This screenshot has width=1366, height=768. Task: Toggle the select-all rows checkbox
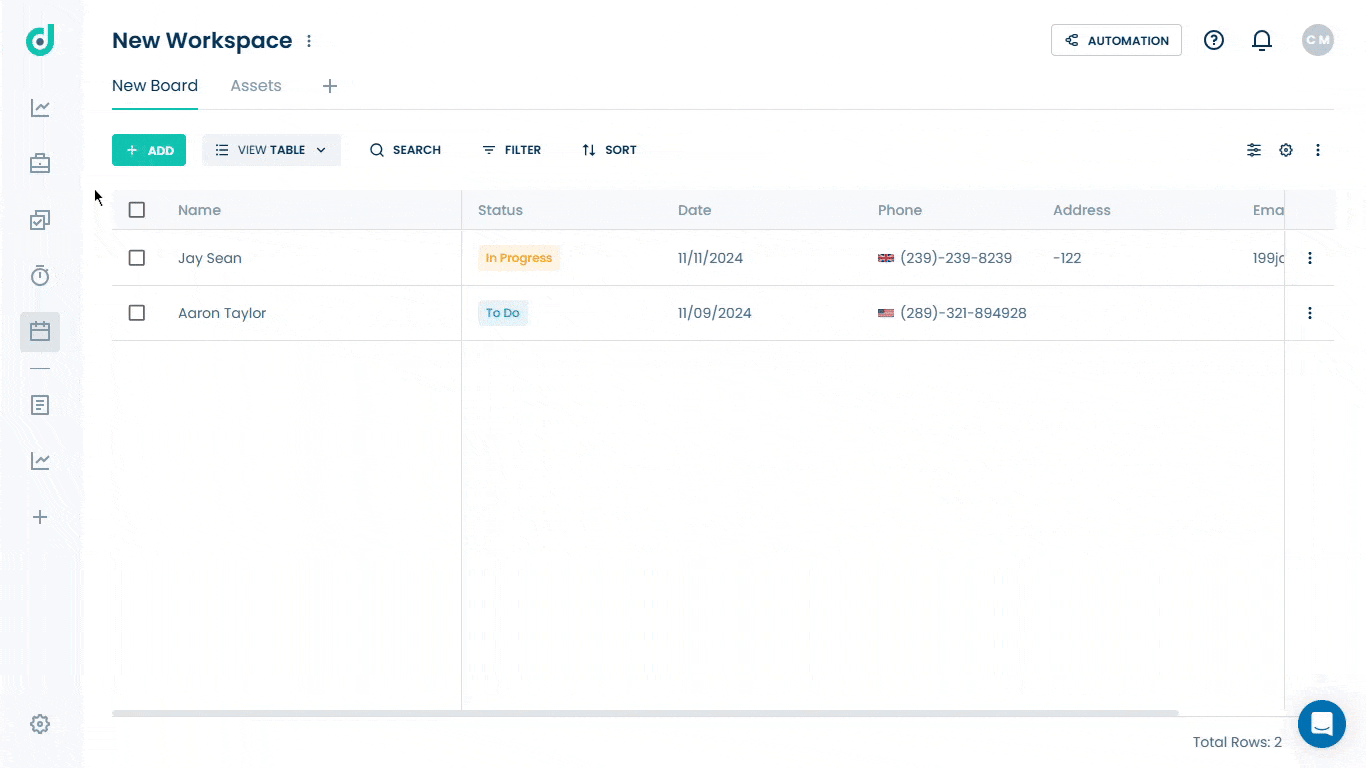click(x=137, y=210)
